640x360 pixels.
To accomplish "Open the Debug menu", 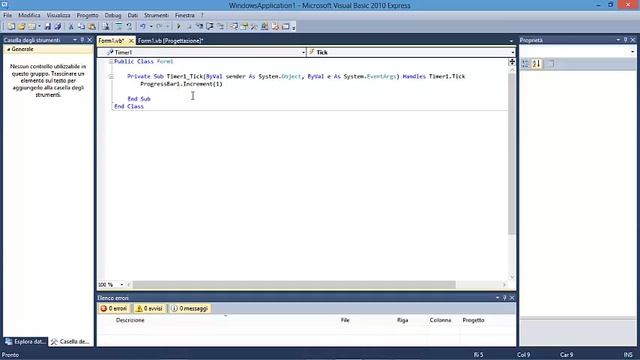I will pos(113,15).
